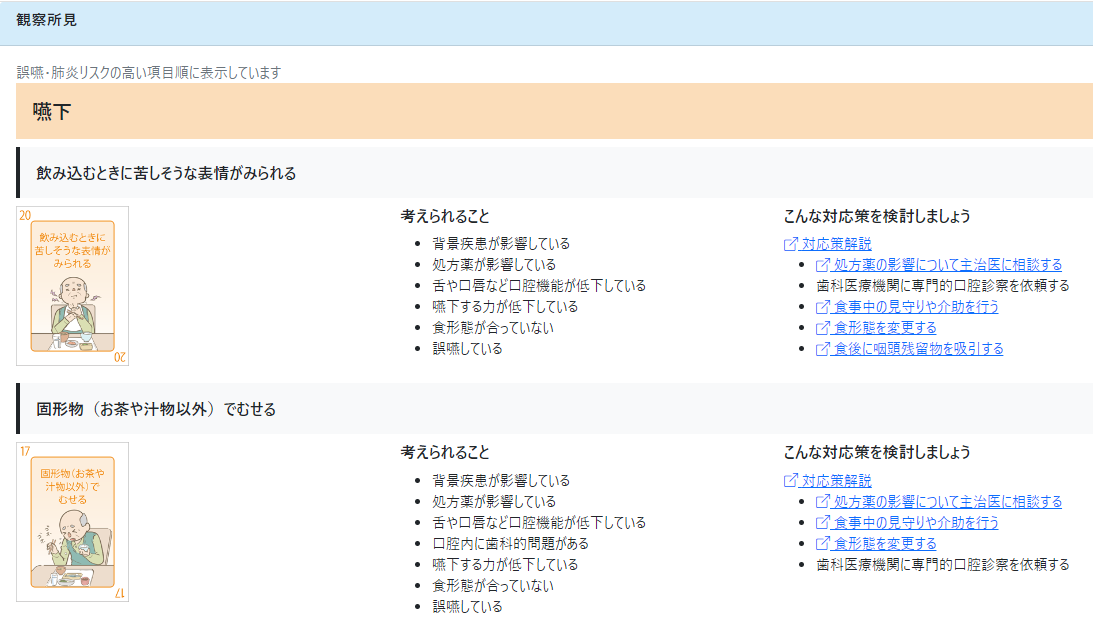
Task: Open the 対応策解説 link under 固形物でむせる
Action: tap(836, 481)
